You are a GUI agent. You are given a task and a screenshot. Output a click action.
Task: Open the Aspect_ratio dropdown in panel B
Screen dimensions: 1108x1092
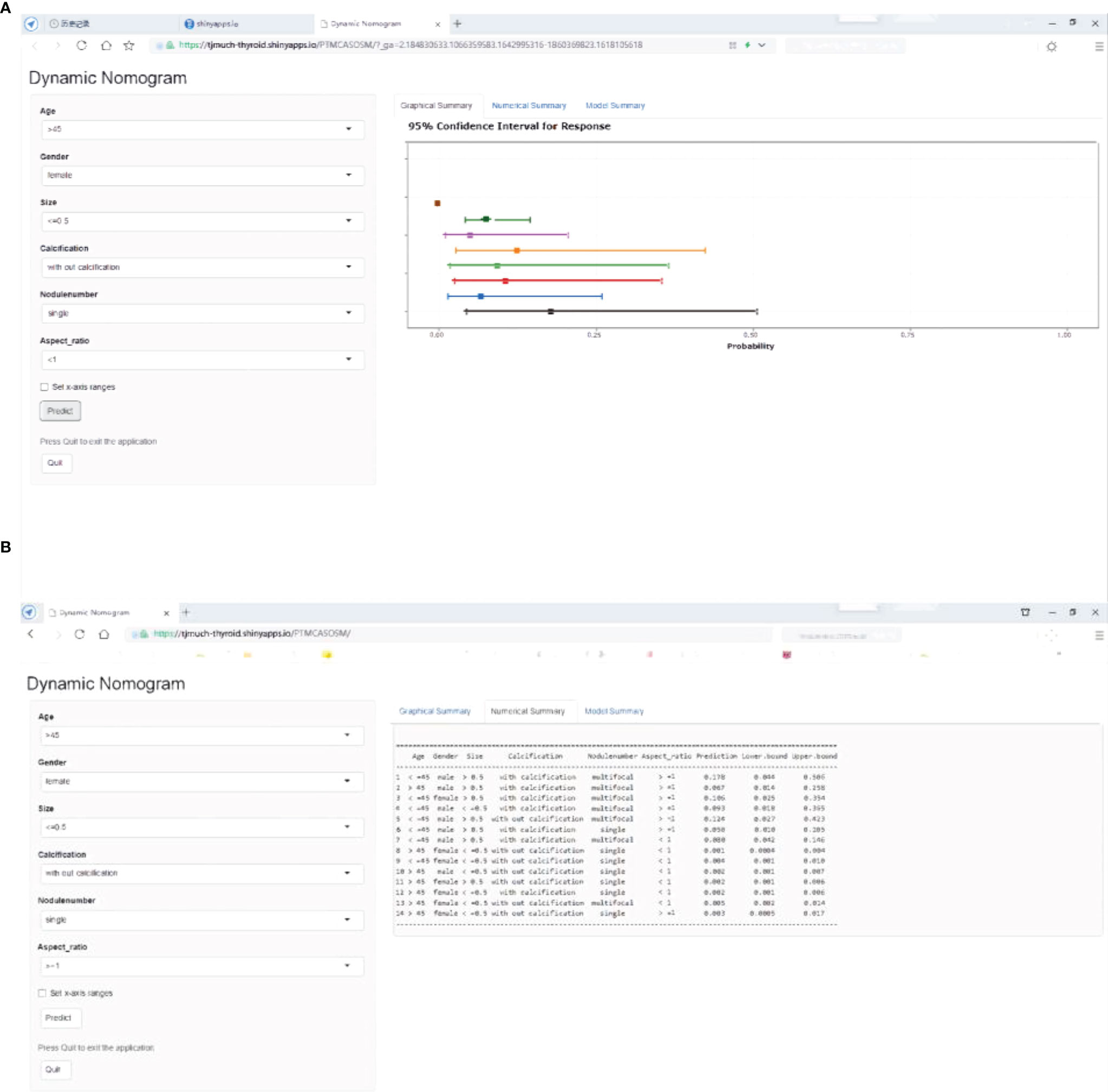(x=202, y=966)
